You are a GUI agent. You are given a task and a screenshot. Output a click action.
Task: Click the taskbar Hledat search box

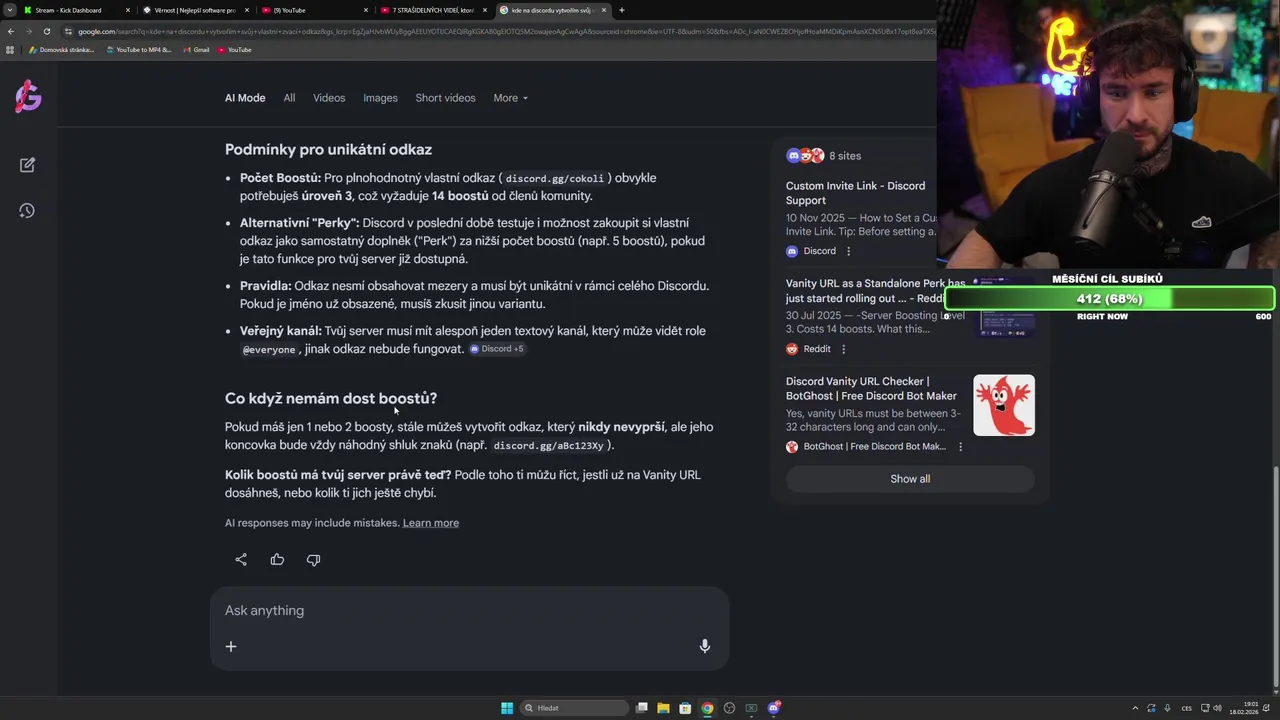click(x=573, y=708)
